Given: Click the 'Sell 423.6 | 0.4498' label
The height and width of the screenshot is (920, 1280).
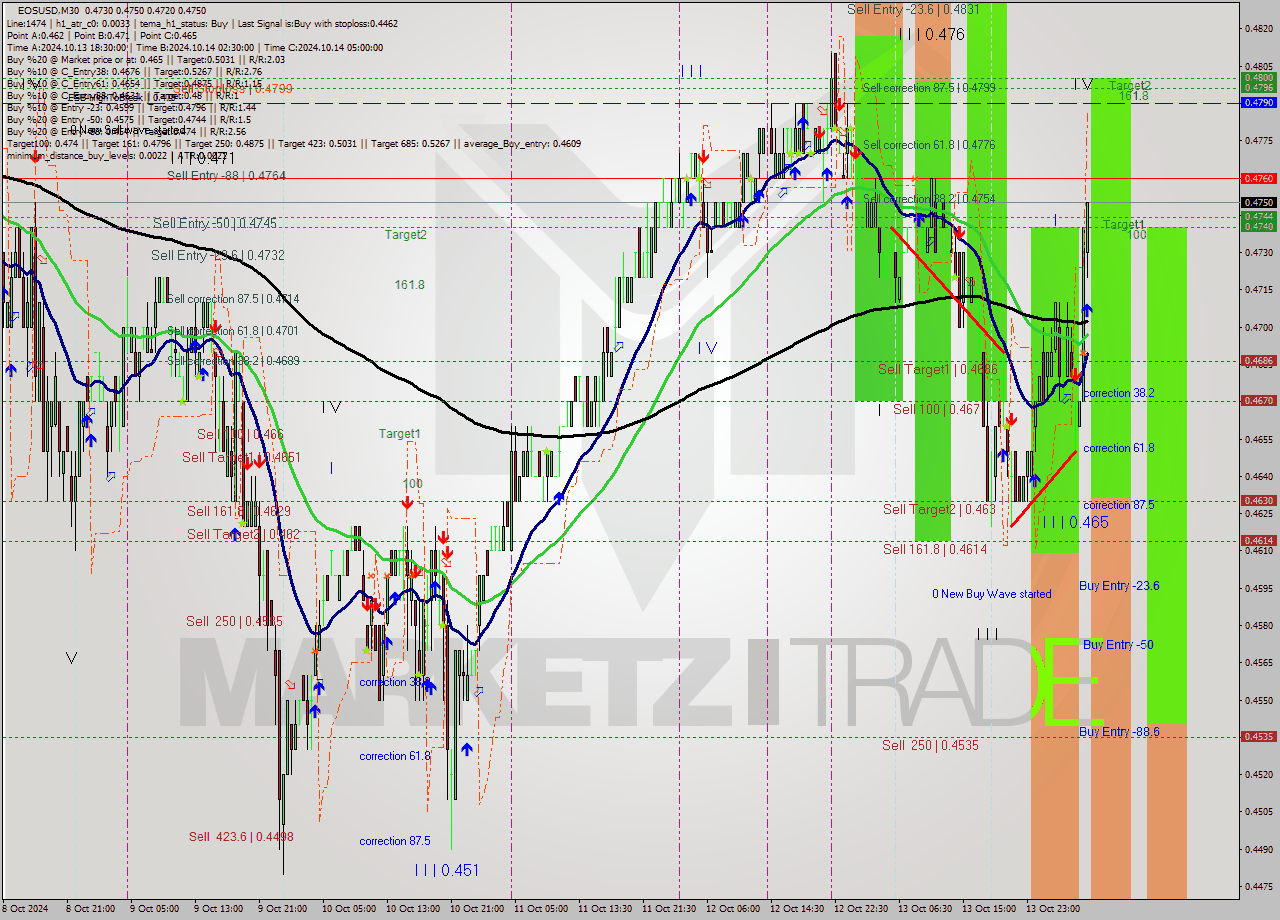Looking at the screenshot, I should coord(241,837).
